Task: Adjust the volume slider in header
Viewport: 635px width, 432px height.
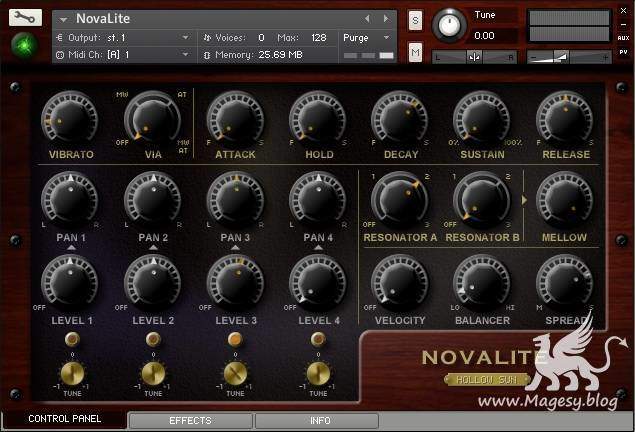Action: 570,57
